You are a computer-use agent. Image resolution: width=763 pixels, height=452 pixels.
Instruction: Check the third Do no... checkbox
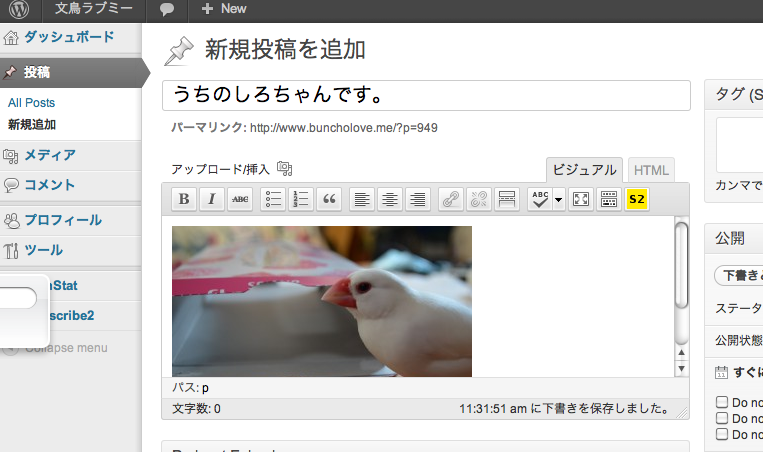pyautogui.click(x=722, y=434)
